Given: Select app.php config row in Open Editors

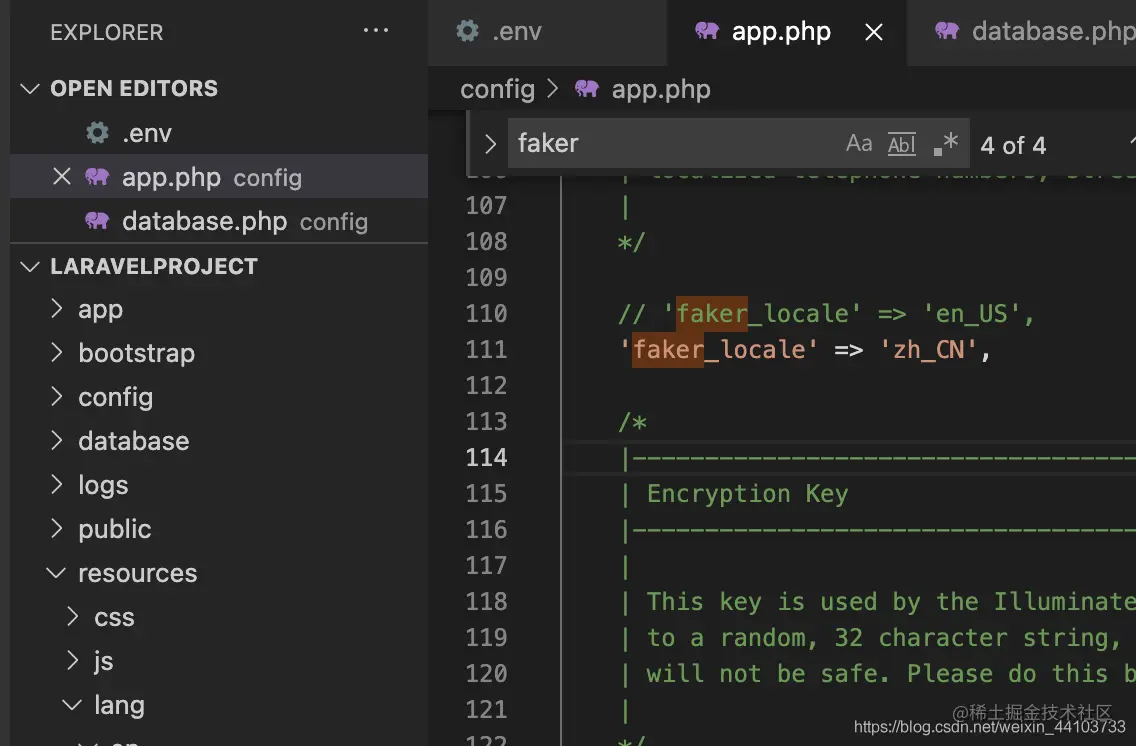Looking at the screenshot, I should pos(219,177).
